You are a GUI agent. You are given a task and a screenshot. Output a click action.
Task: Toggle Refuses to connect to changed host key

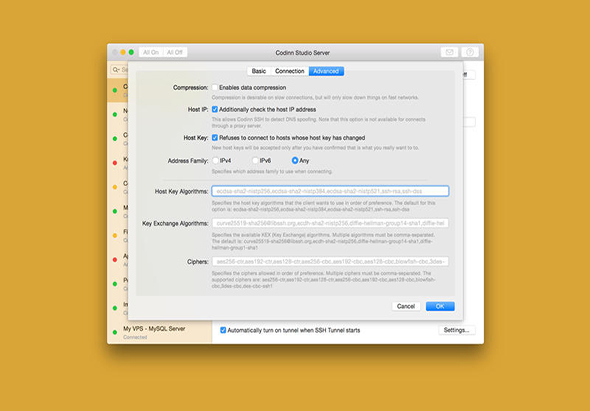215,138
